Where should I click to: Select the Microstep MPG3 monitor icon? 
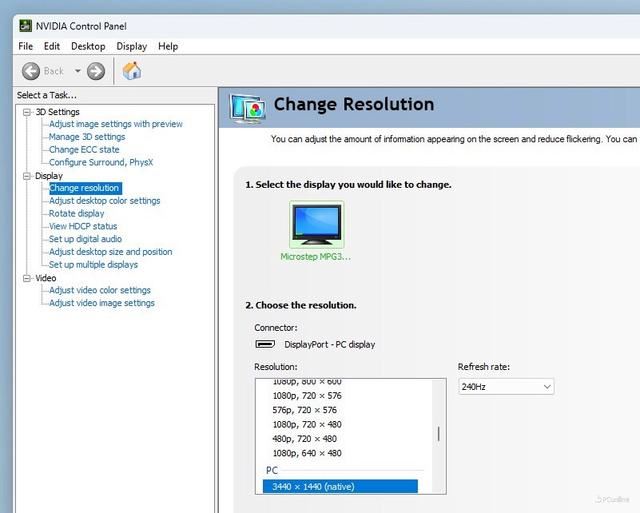point(316,224)
